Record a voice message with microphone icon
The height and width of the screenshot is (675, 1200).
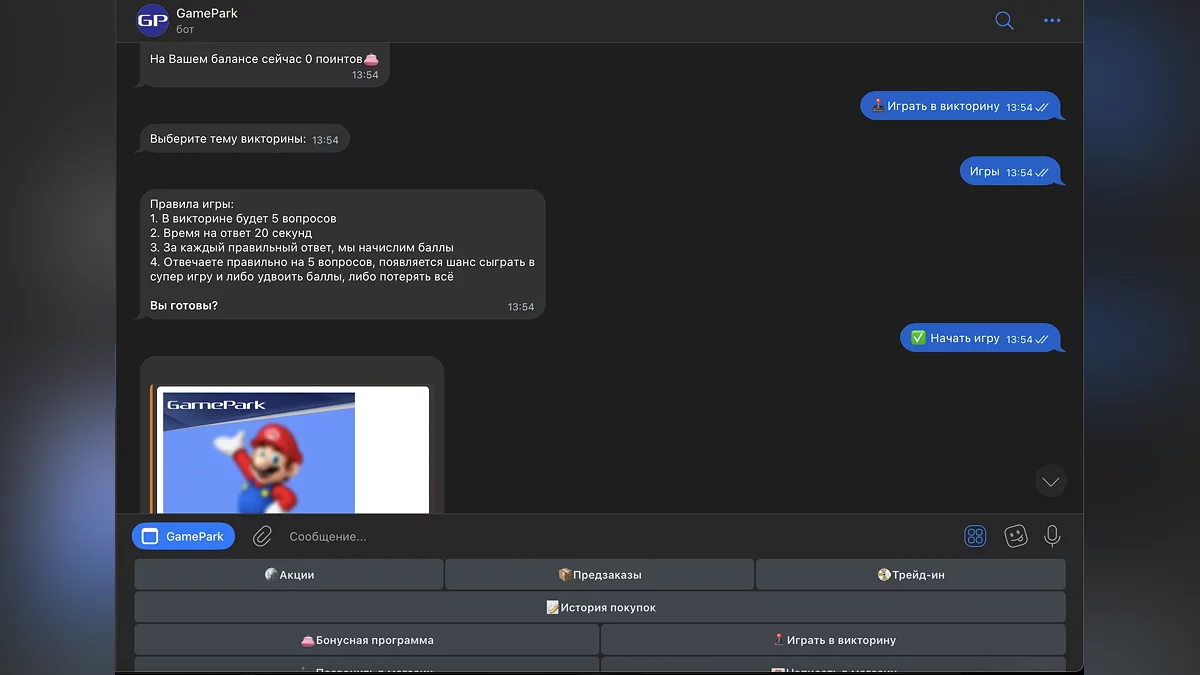coord(1052,537)
